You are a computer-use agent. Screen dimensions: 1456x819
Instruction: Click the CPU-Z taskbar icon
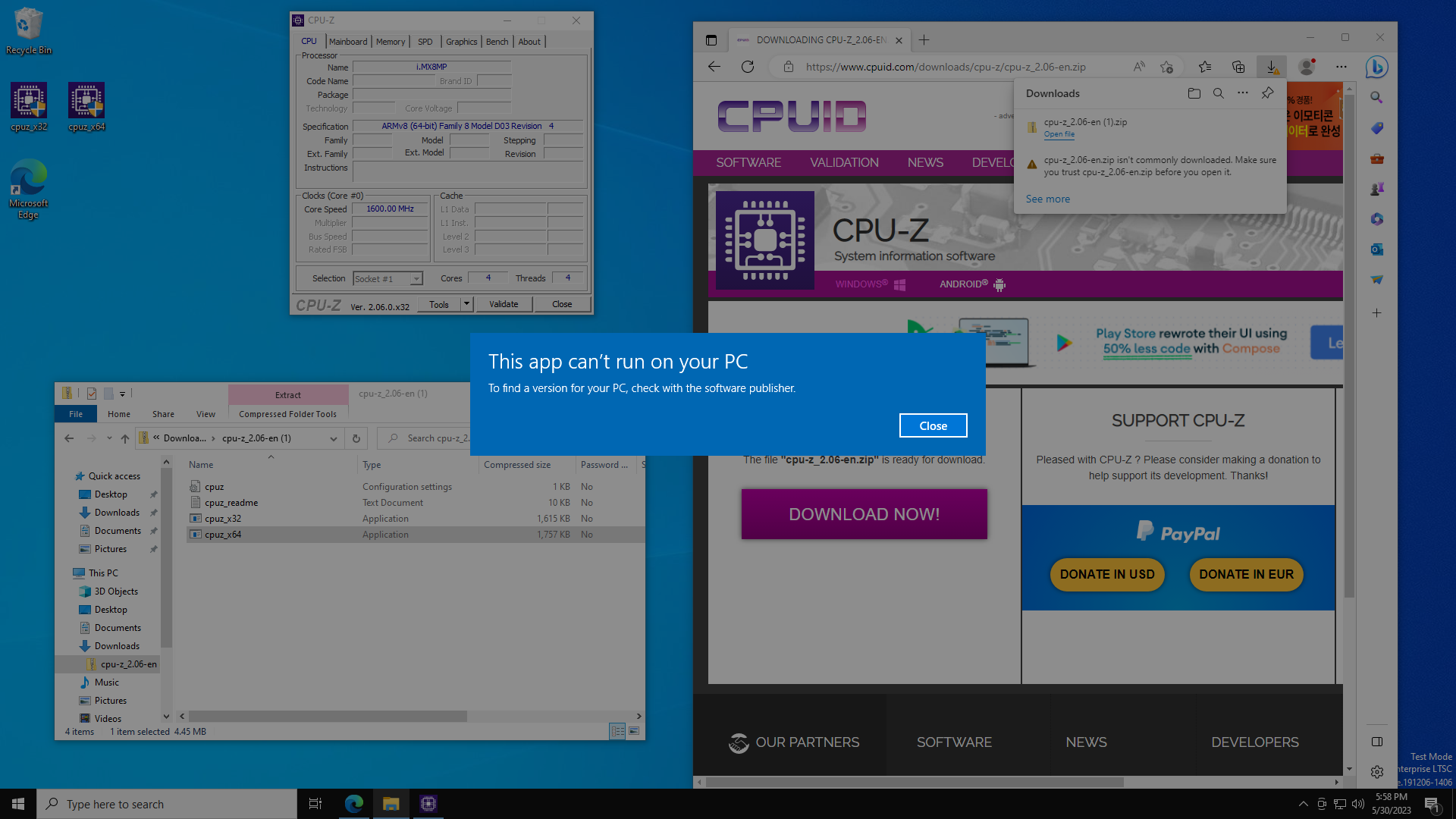[428, 804]
